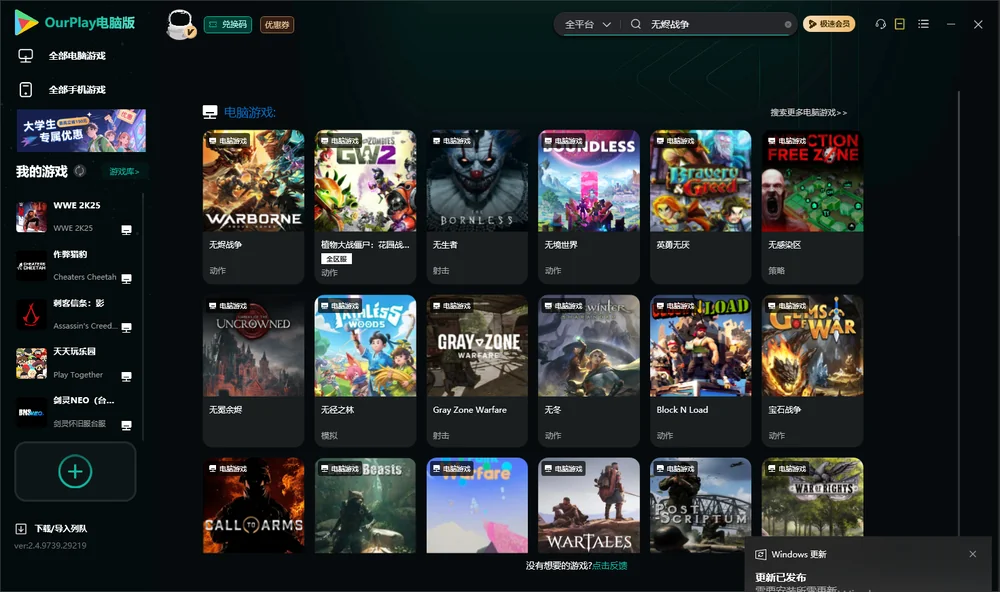
Task: Open Infection Free Zone 无感染区 card
Action: point(812,207)
